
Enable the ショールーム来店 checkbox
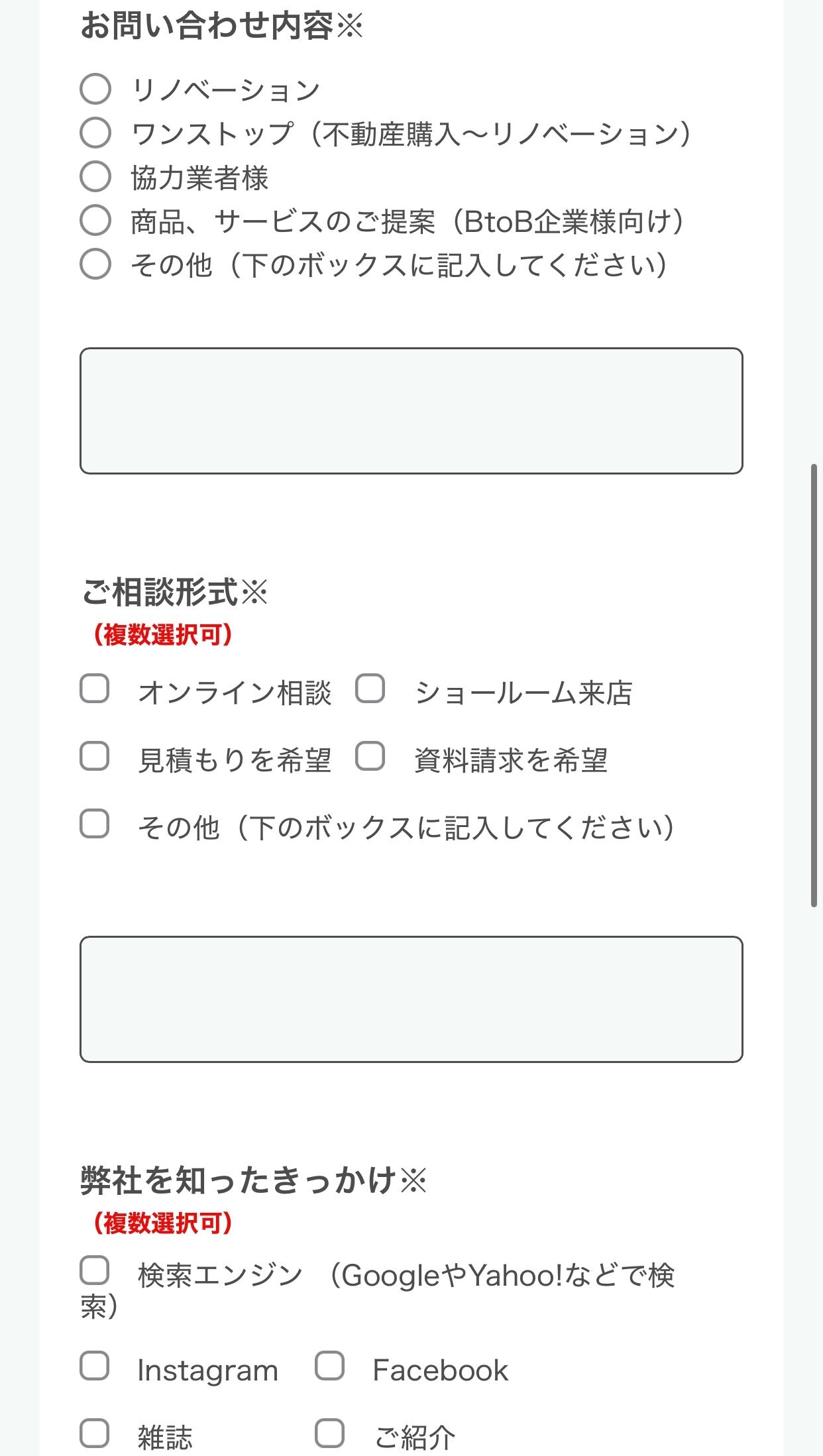pyautogui.click(x=369, y=691)
